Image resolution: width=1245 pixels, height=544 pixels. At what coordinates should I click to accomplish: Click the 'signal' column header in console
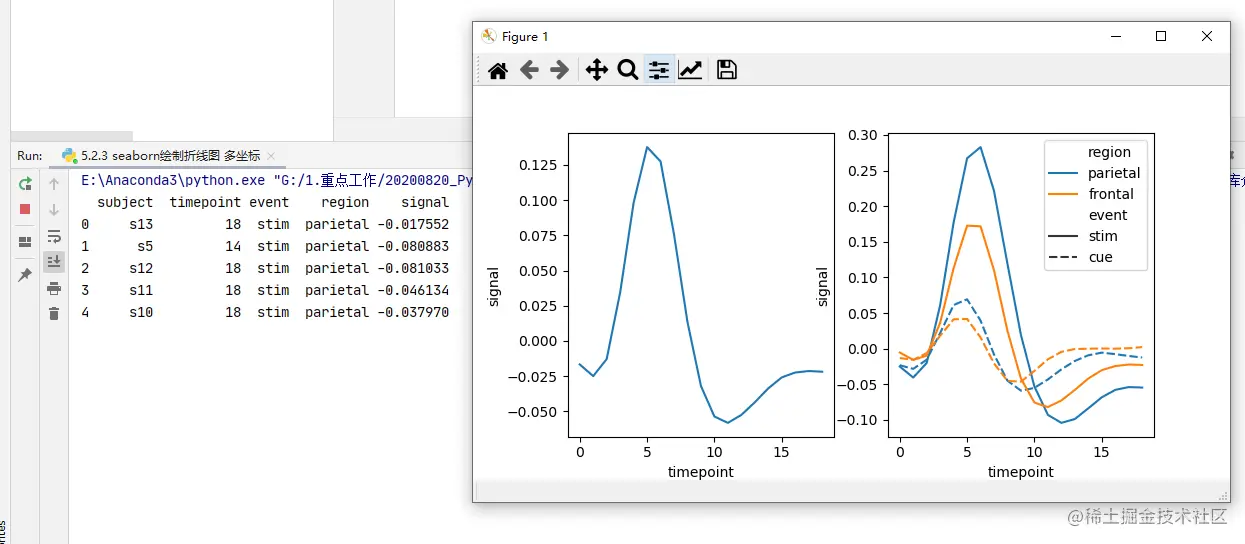coord(425,202)
